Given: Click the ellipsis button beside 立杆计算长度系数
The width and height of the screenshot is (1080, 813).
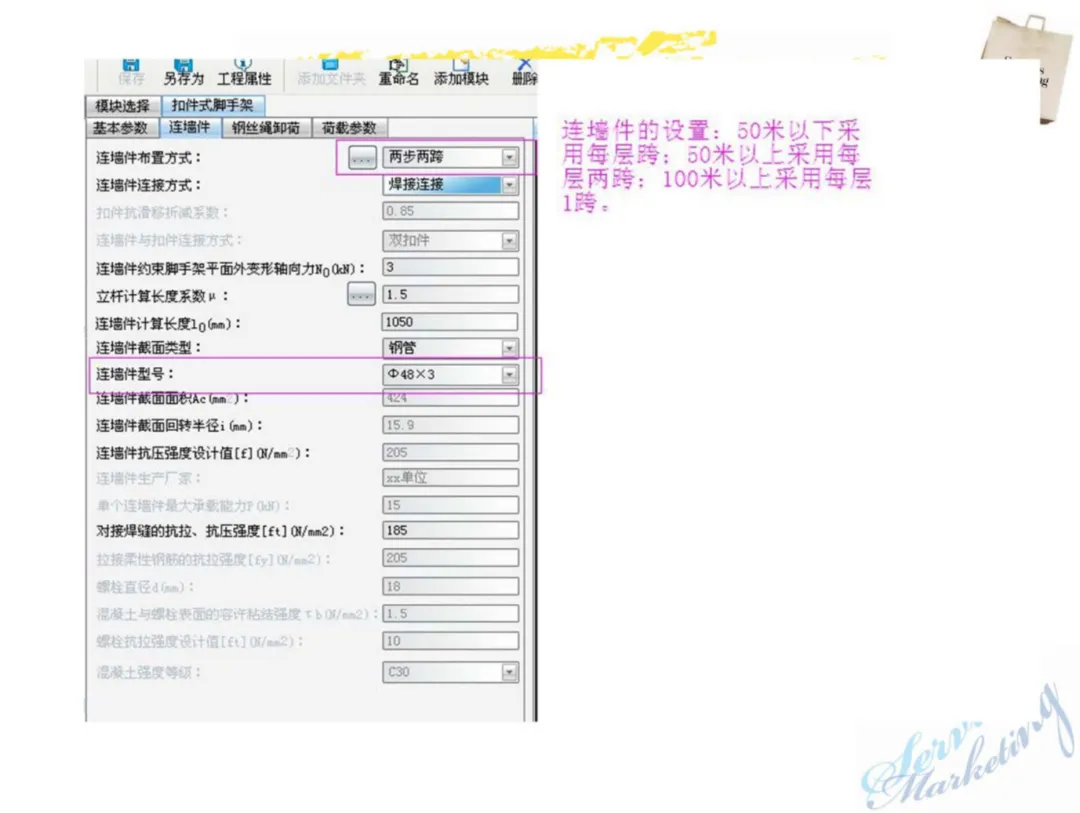Looking at the screenshot, I should pos(361,295).
